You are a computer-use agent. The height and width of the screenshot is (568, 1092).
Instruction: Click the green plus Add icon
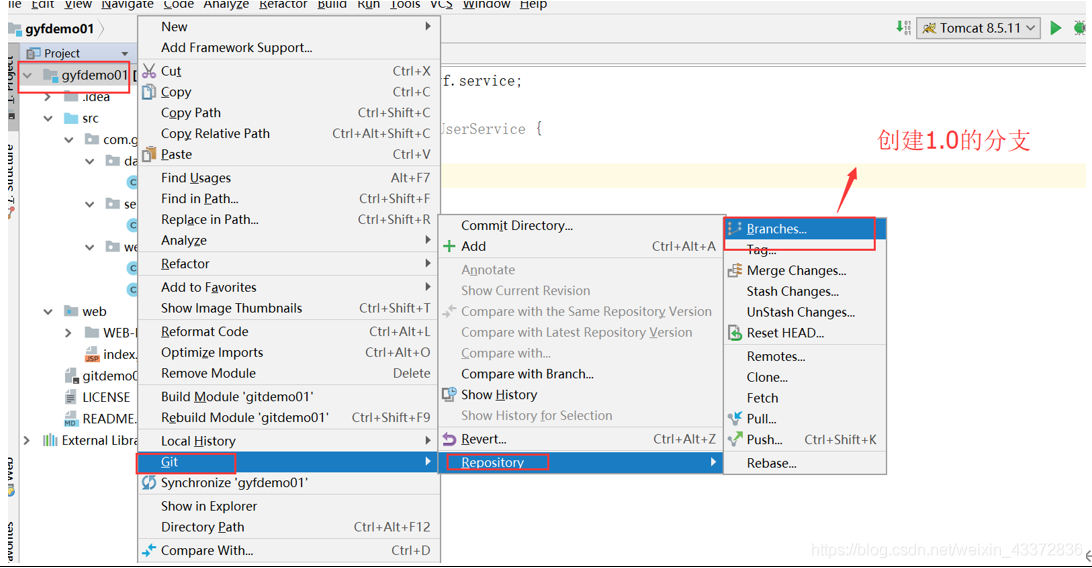tap(449, 246)
